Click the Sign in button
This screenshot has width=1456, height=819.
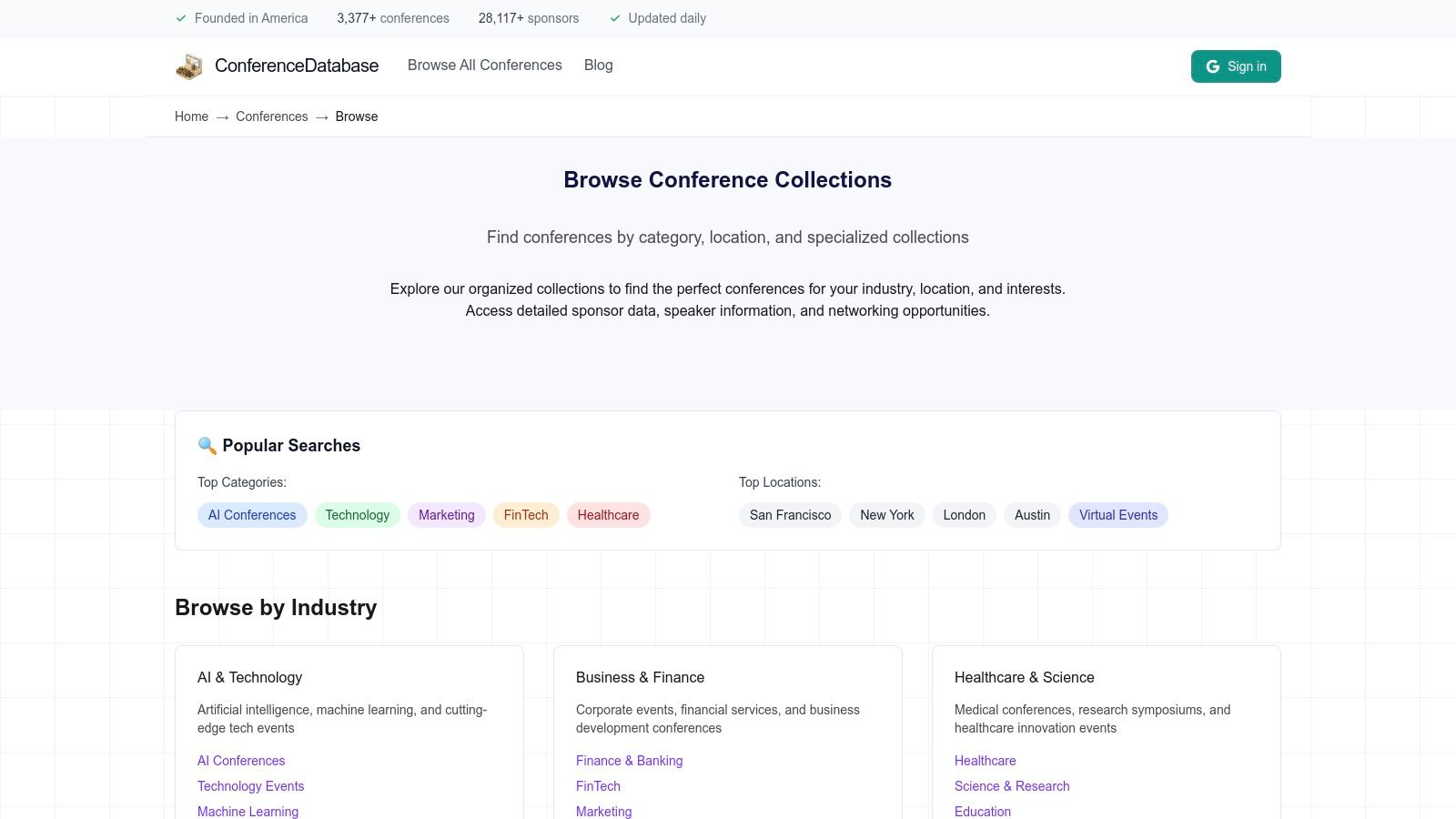click(x=1236, y=66)
